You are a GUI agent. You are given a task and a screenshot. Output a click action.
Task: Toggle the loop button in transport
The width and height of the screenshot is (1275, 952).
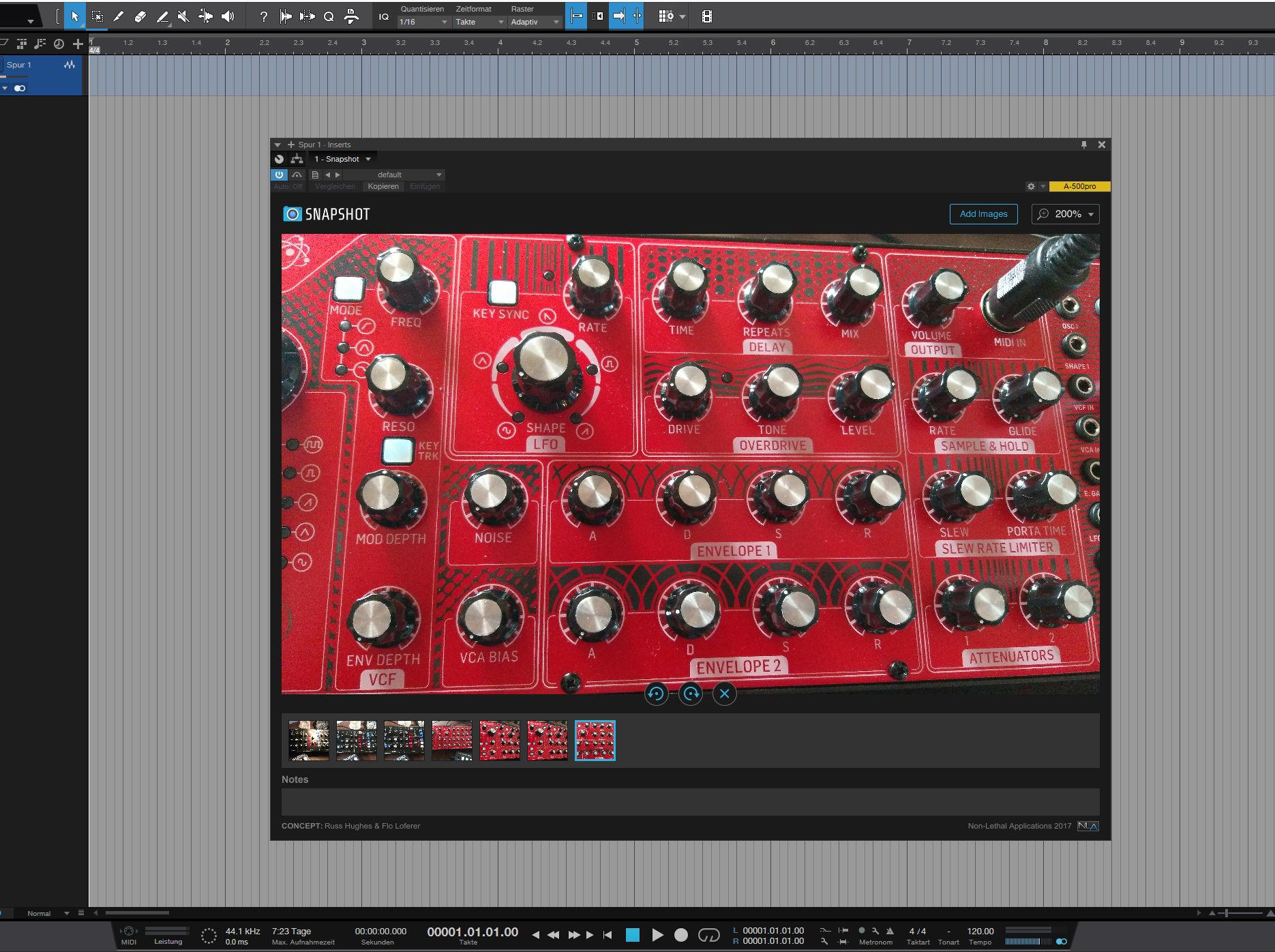point(709,935)
